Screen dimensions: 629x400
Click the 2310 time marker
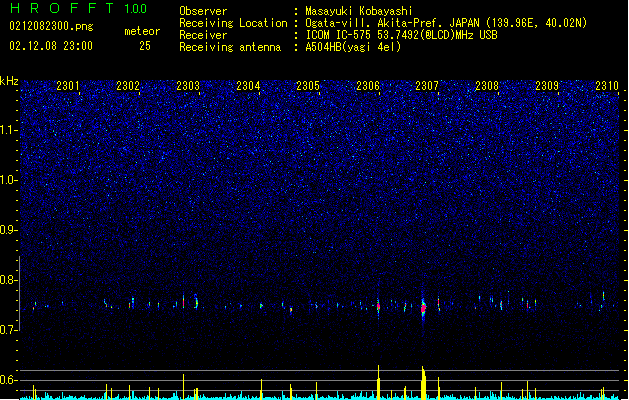[x=607, y=86]
